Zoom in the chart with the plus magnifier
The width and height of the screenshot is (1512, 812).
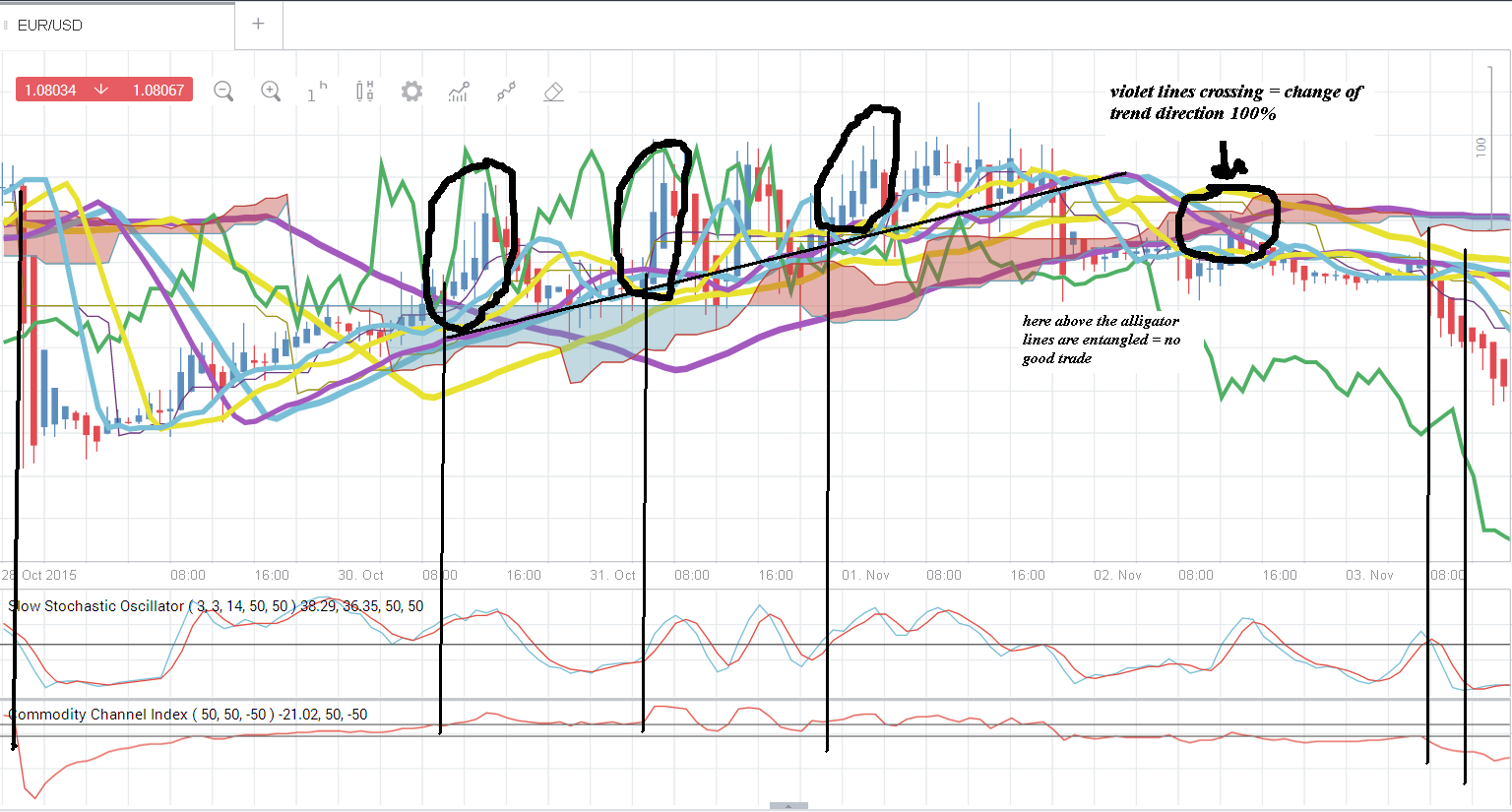pyautogui.click(x=271, y=92)
